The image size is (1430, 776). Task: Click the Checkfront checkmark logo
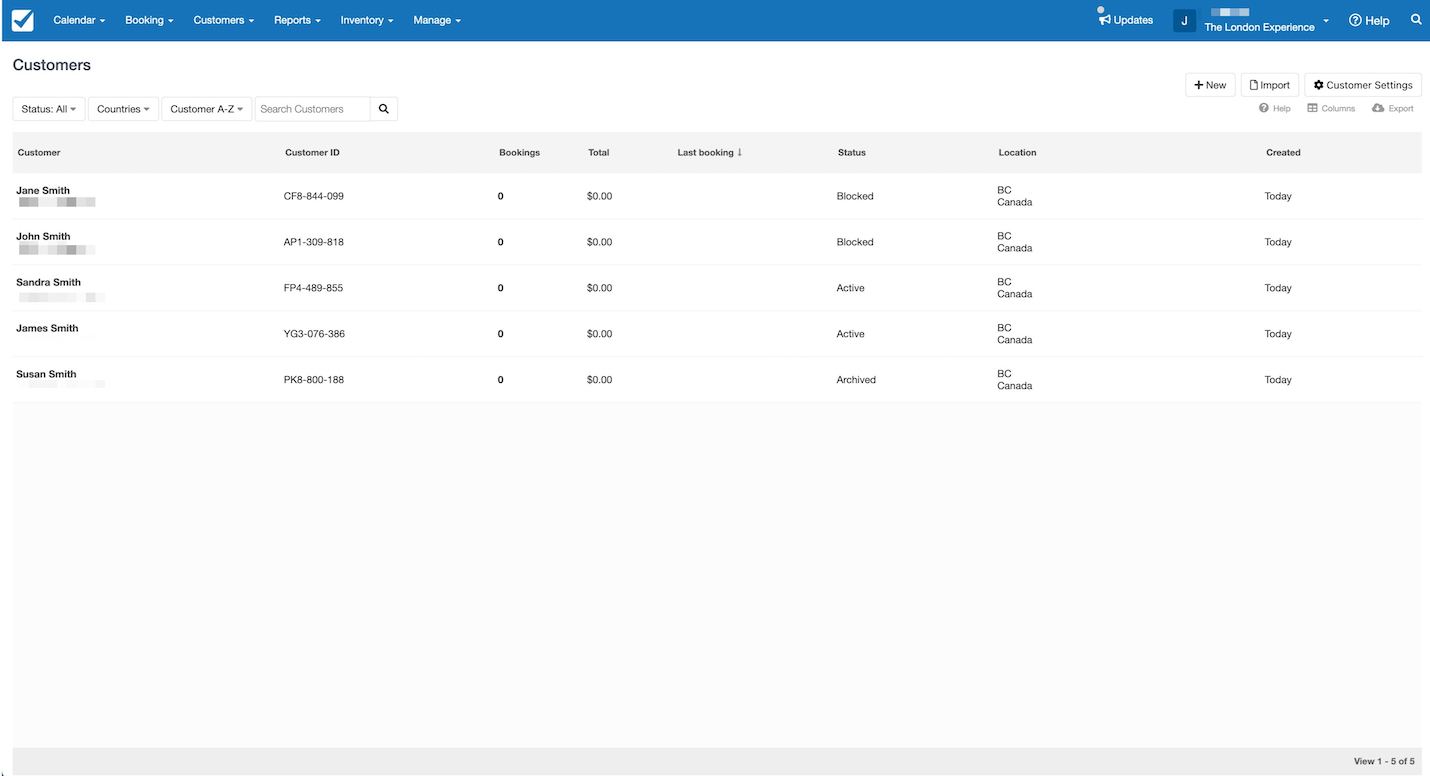(x=22, y=20)
